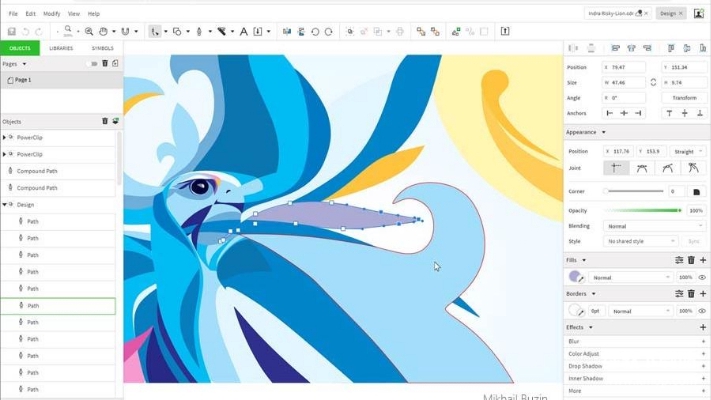Open the Modify menu
This screenshot has height=400, width=711.
coord(51,14)
